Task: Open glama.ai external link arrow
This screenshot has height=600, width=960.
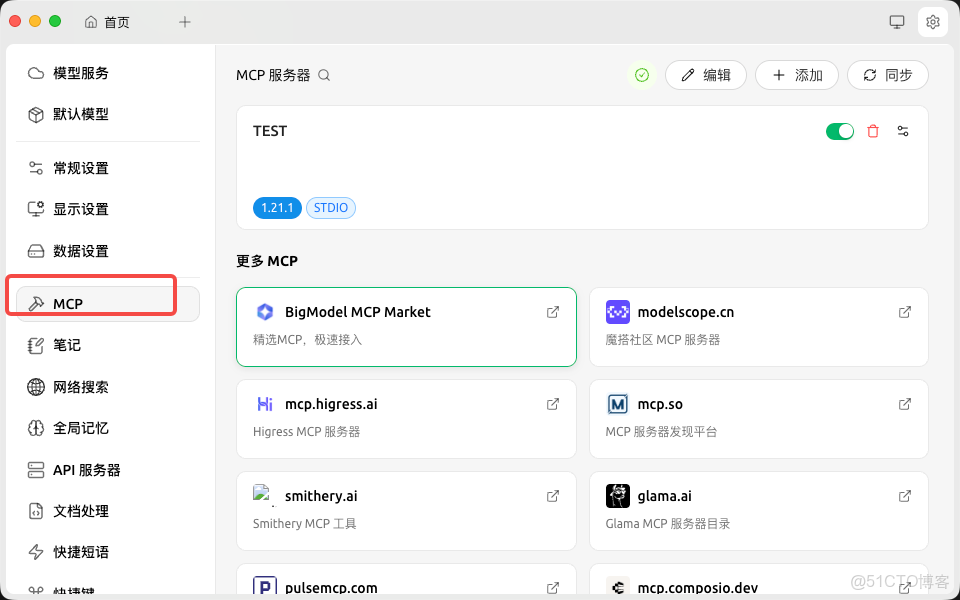Action: pos(905,496)
